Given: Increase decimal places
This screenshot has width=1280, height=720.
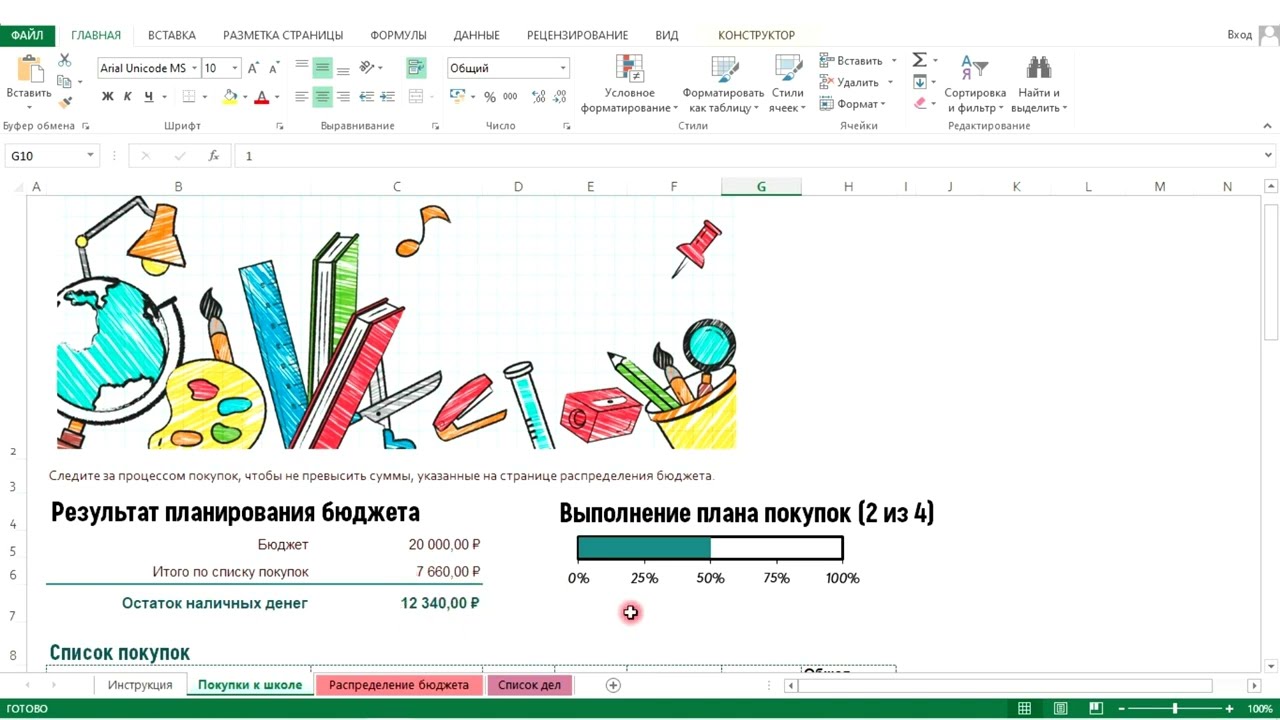Looking at the screenshot, I should (539, 97).
